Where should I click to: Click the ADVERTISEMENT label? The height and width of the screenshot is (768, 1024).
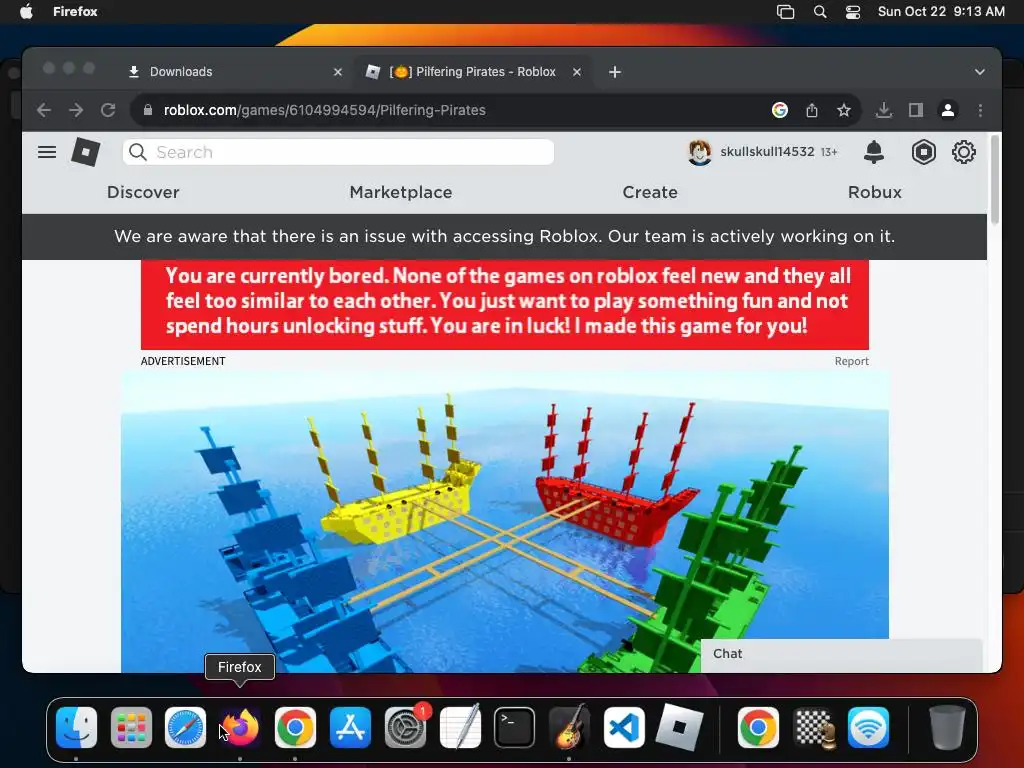point(183,361)
